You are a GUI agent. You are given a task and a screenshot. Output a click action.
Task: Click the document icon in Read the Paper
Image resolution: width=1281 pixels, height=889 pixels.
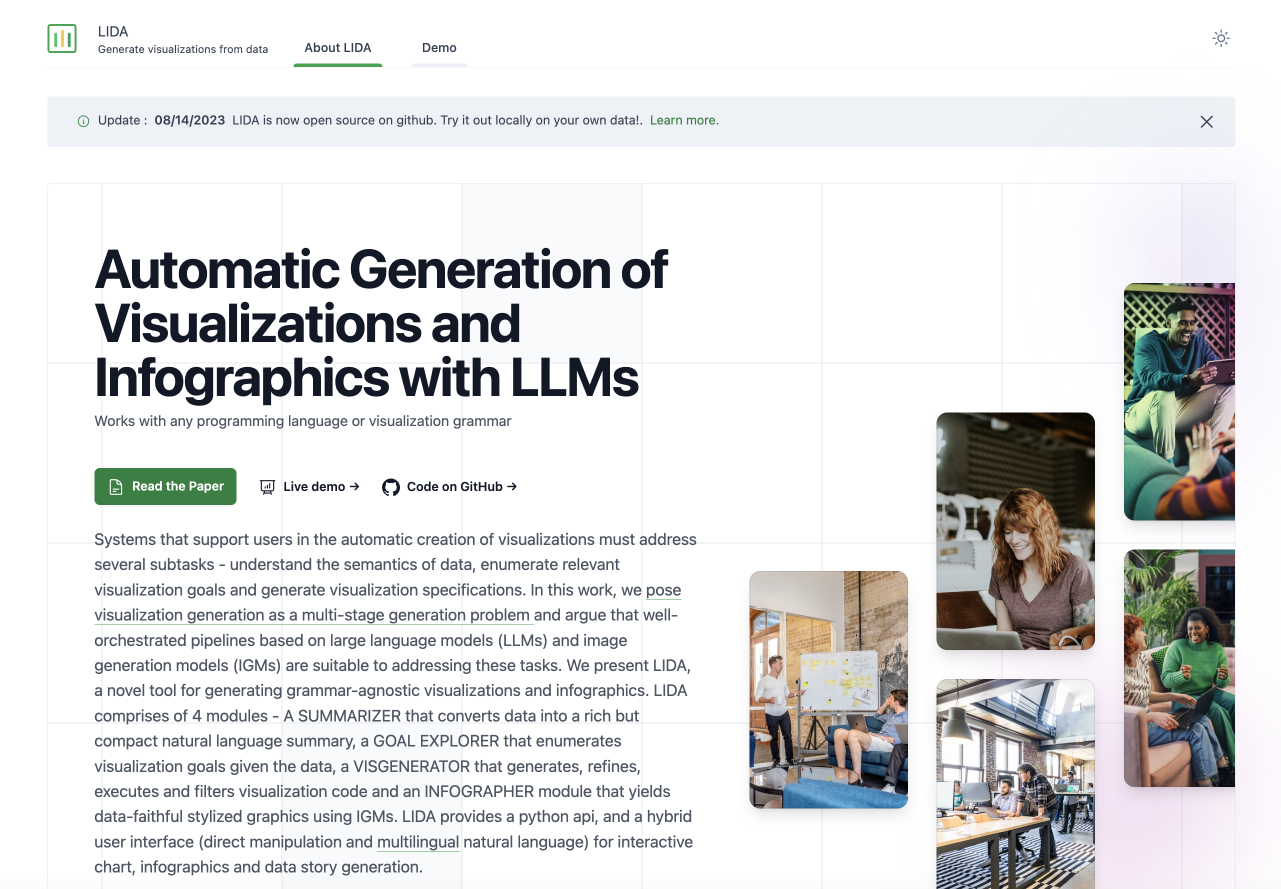(116, 487)
